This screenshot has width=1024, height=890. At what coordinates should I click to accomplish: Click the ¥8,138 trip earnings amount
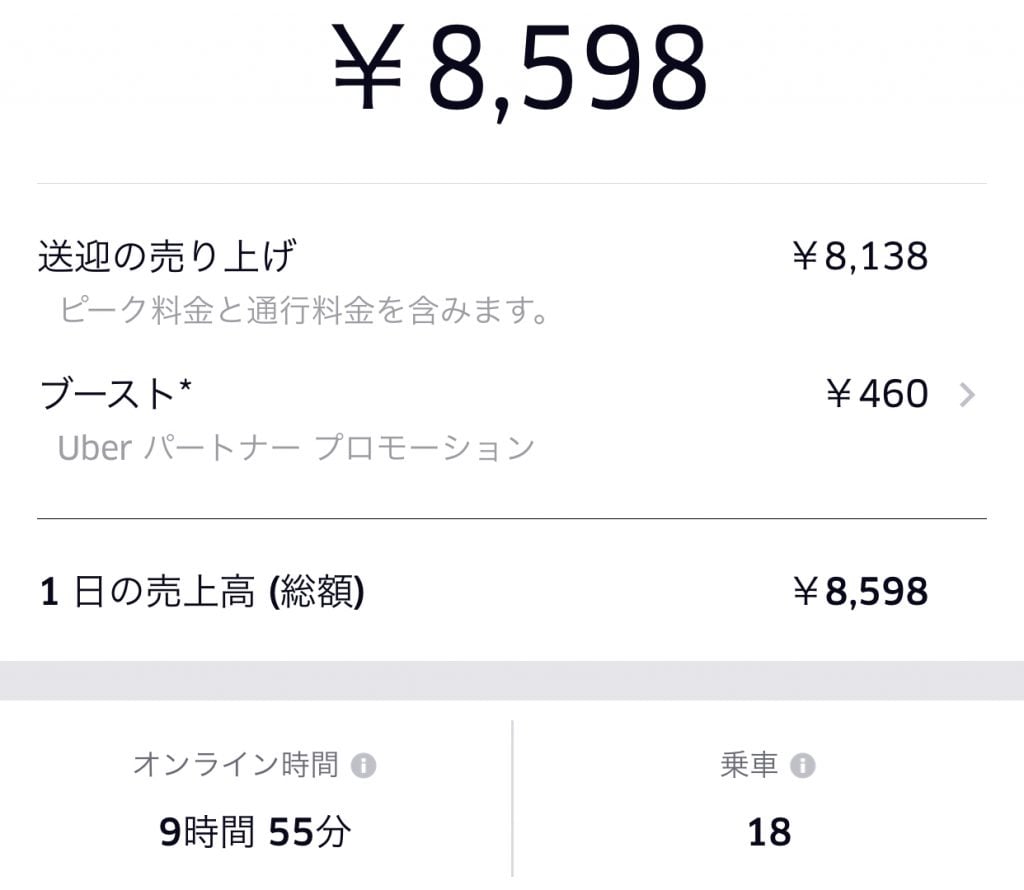tap(860, 257)
